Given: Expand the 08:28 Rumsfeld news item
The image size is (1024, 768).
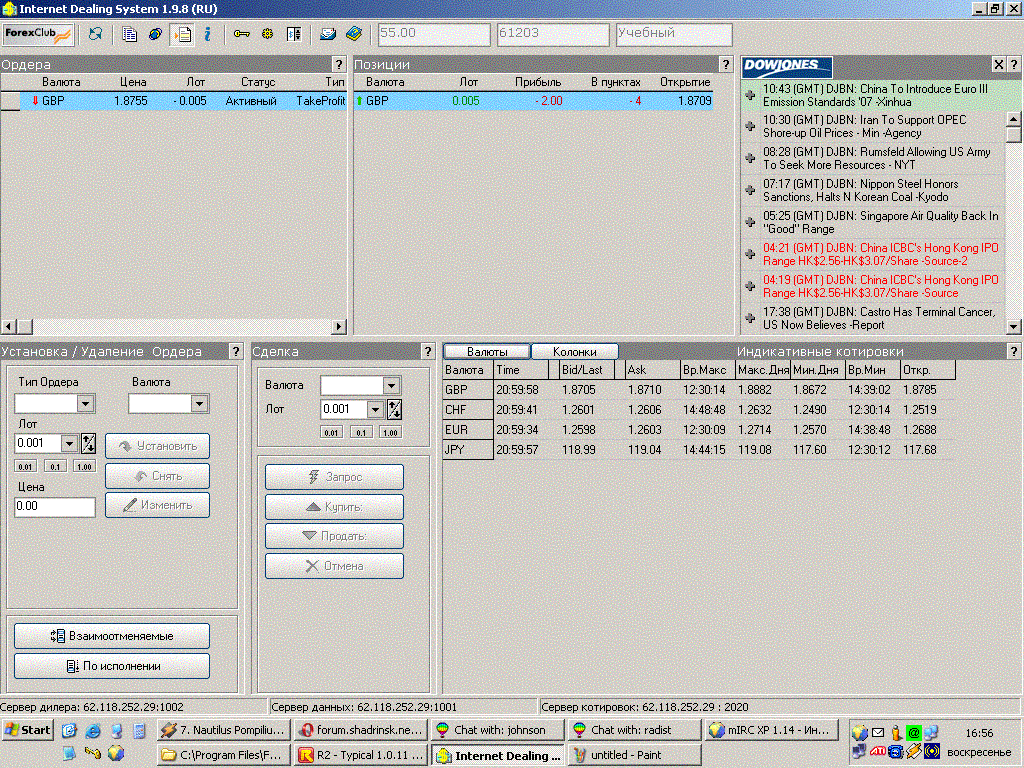Looking at the screenshot, I should (750, 159).
